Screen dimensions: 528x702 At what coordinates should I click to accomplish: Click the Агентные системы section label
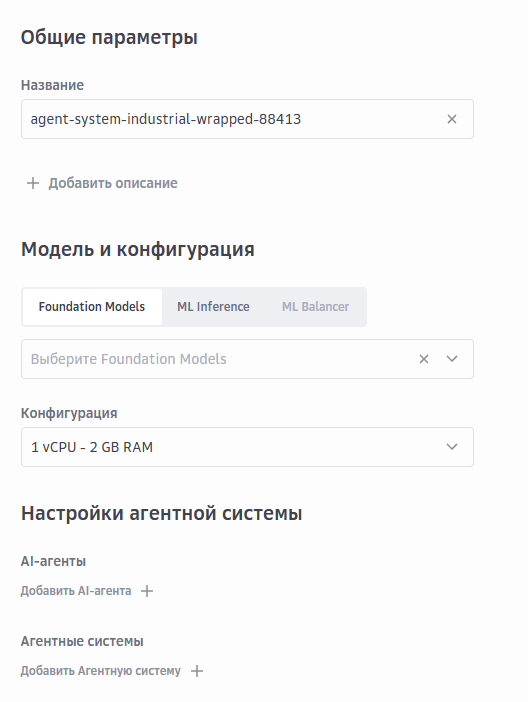point(82,642)
